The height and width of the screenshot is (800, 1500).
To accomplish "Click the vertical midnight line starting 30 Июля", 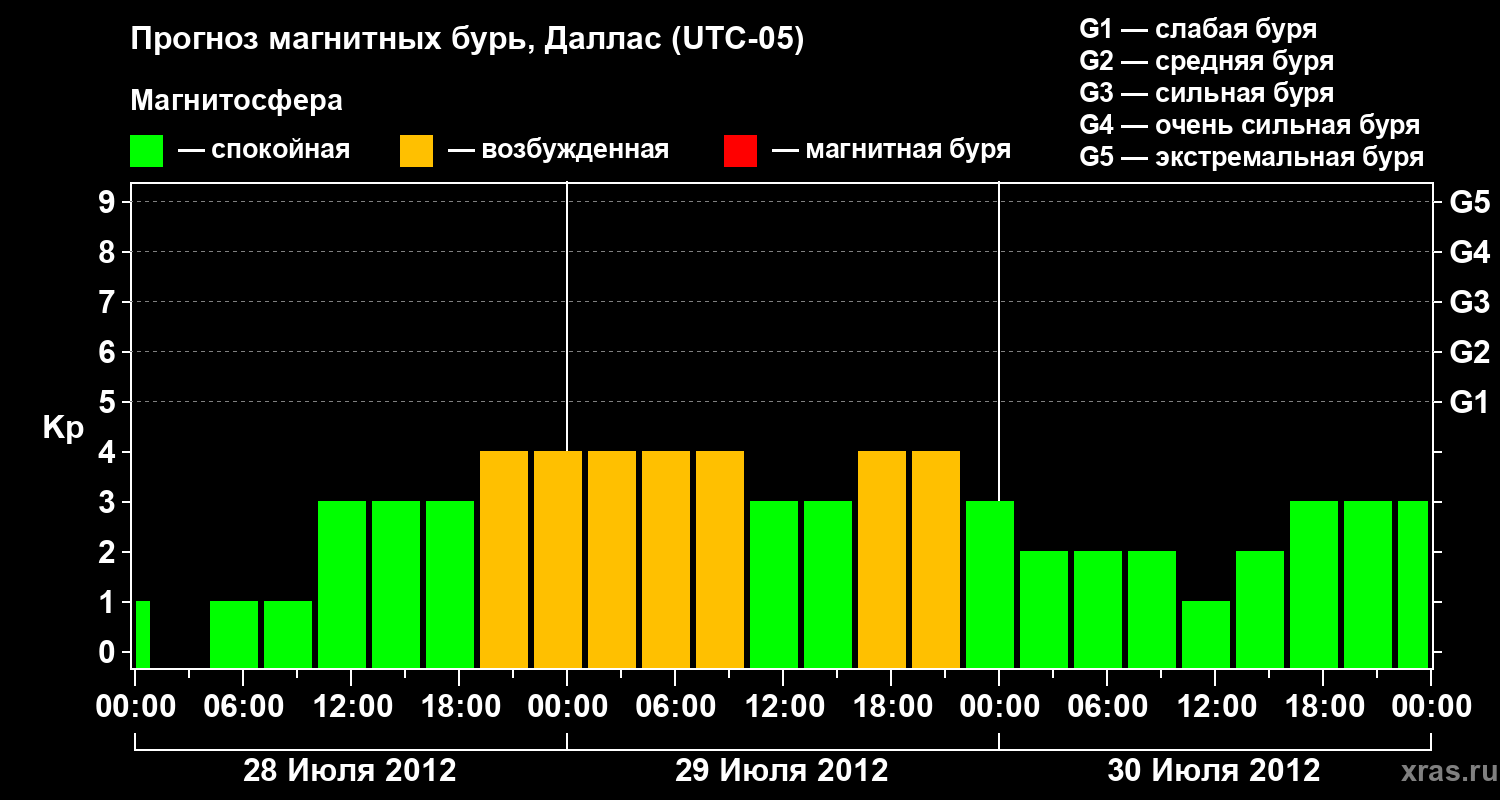I will point(999,341).
